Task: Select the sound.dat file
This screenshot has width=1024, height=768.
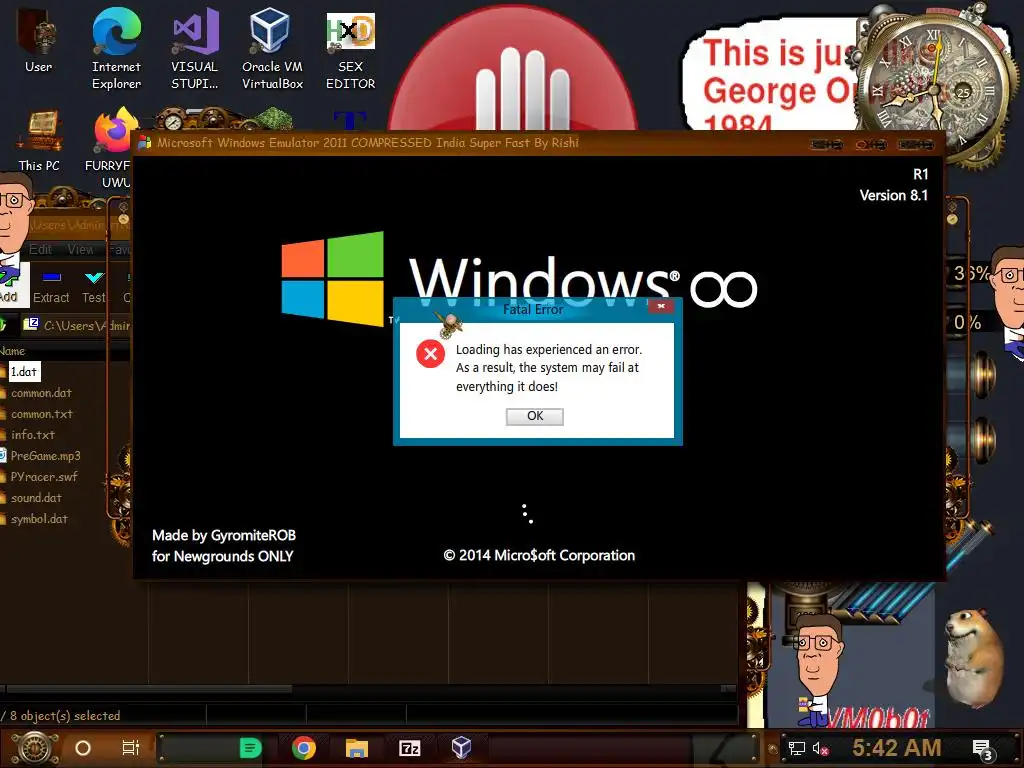Action: point(36,498)
